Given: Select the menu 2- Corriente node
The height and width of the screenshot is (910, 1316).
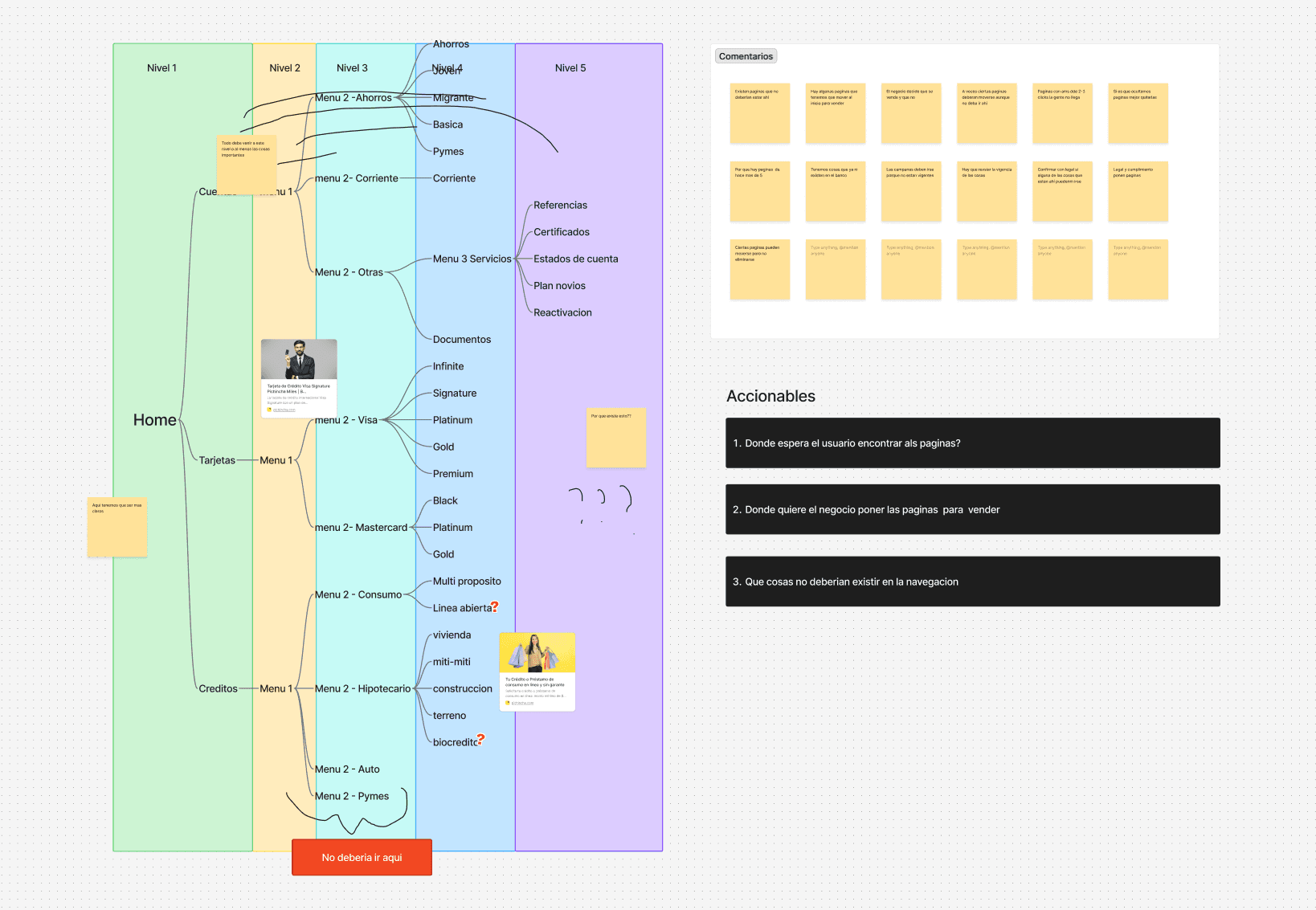Looking at the screenshot, I should (357, 178).
